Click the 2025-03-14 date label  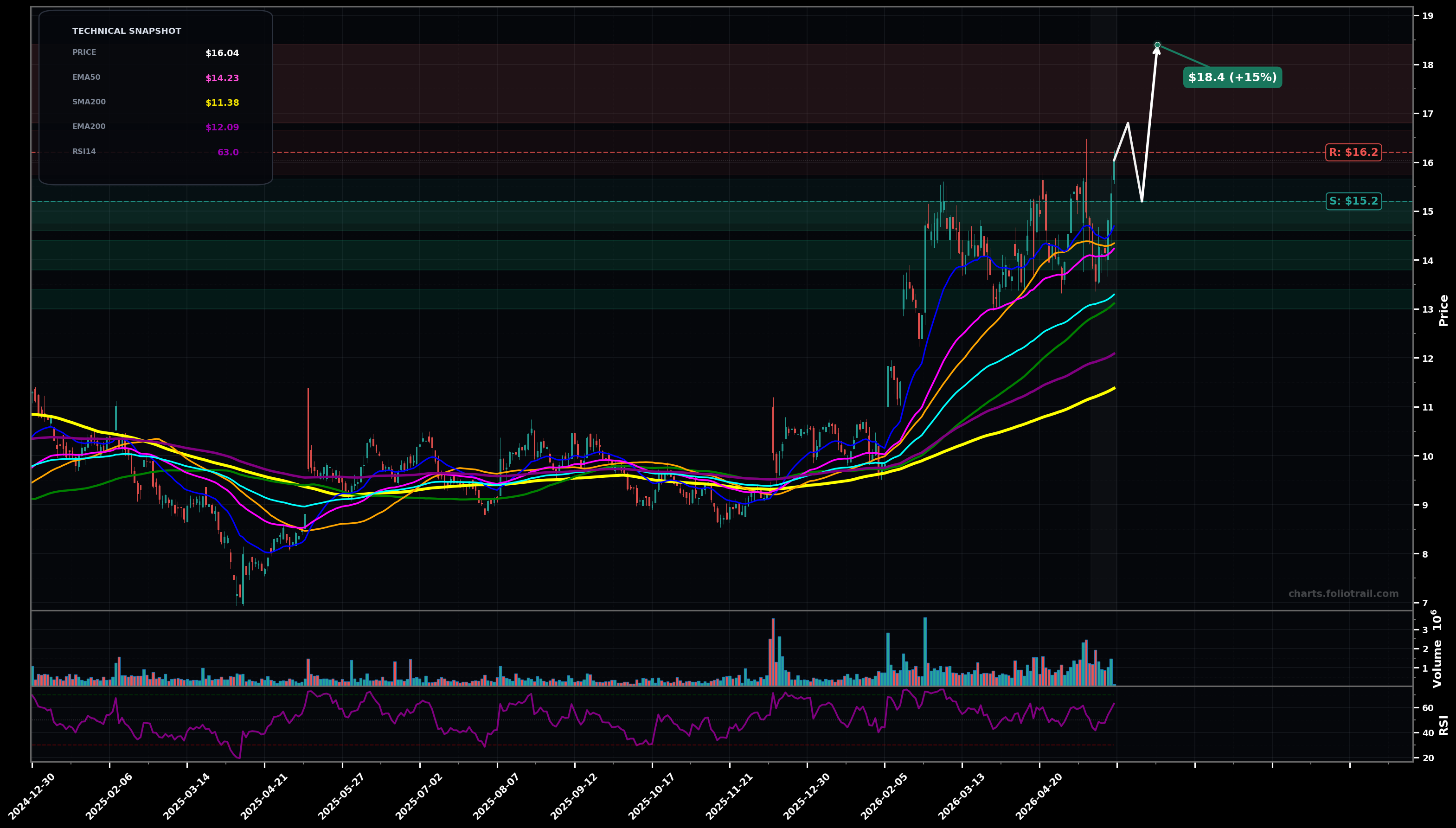click(187, 796)
